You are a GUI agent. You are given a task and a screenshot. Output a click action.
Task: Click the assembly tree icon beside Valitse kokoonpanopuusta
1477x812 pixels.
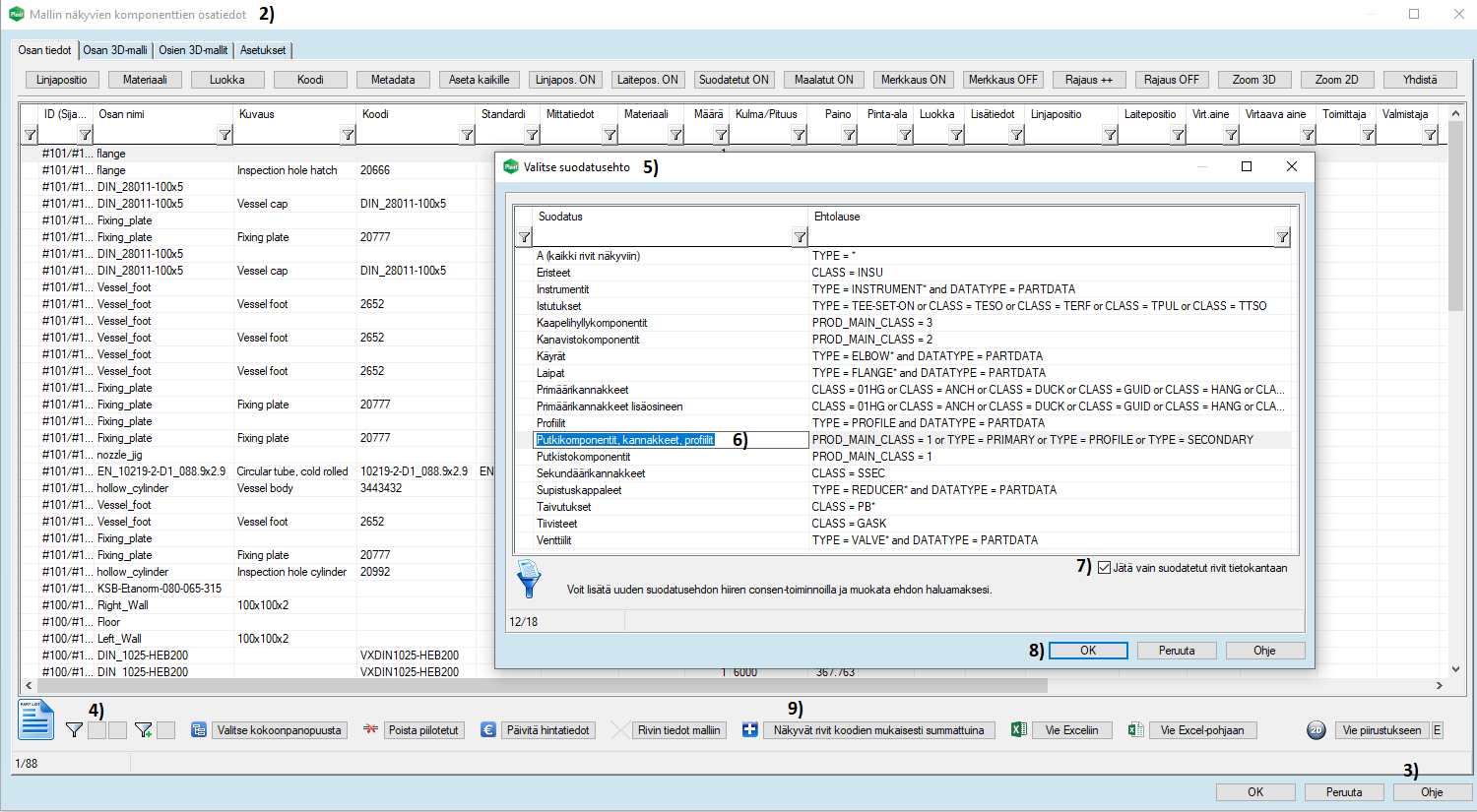199,730
